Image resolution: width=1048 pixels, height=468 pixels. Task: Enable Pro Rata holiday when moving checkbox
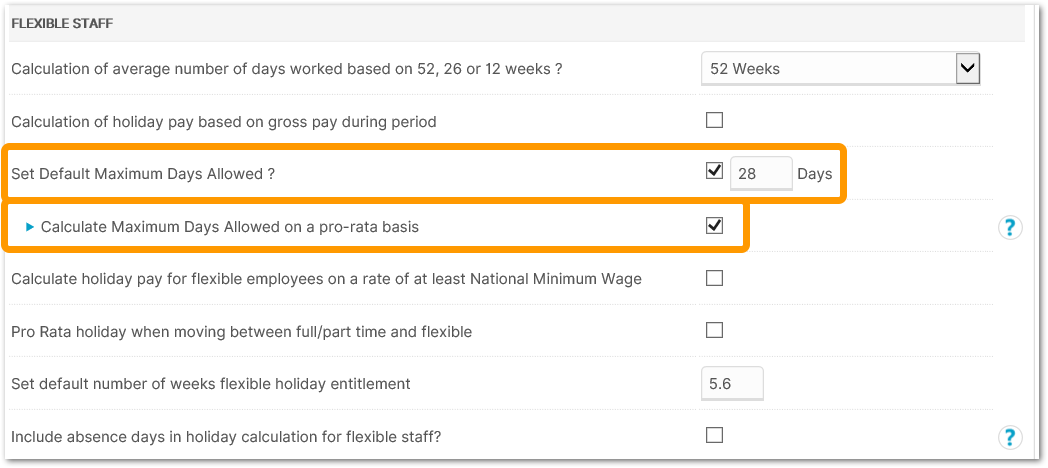pos(714,330)
